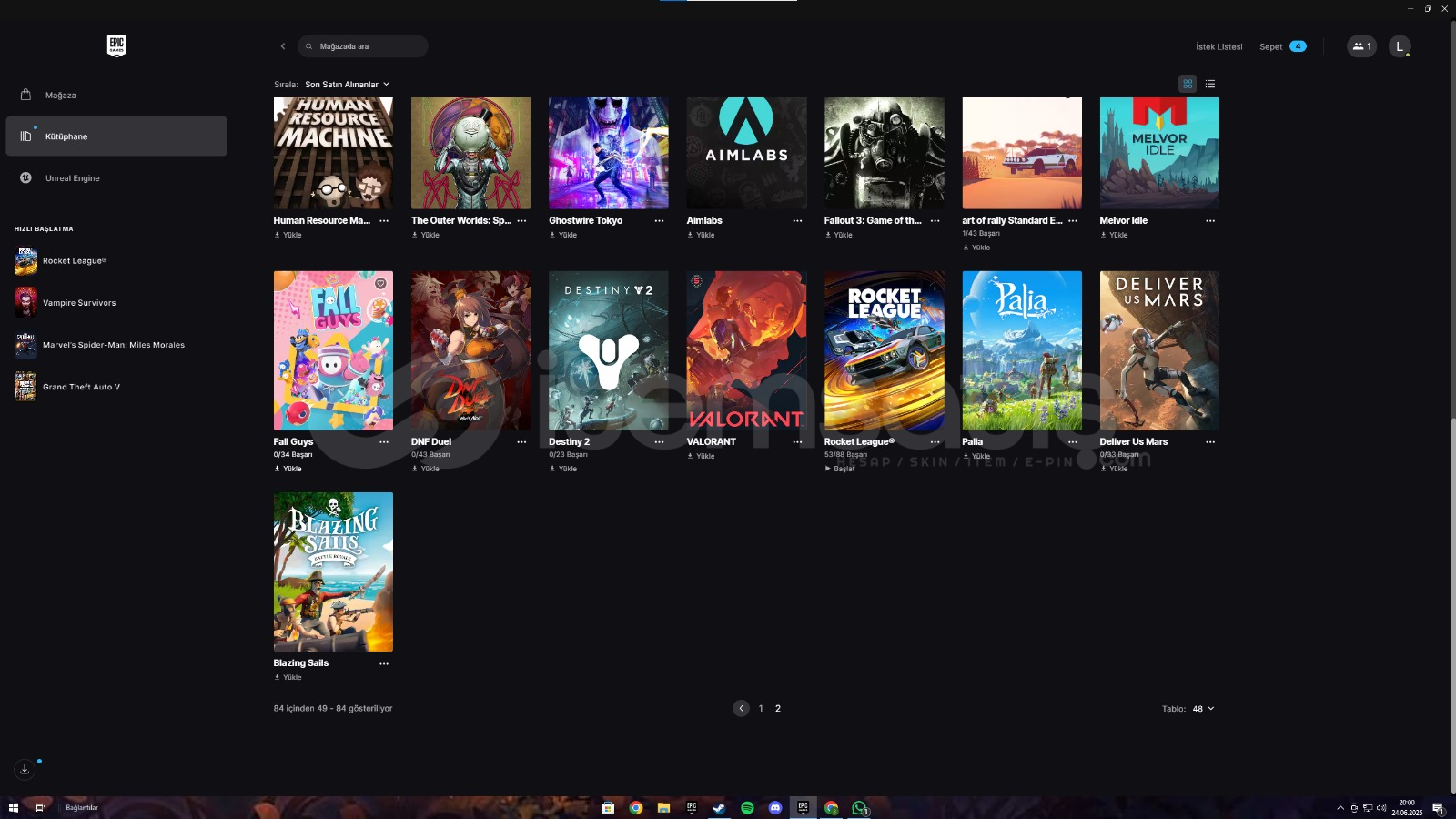Screen dimensions: 1456x819
Task: Click the previous page arrow in pagination
Action: [741, 709]
